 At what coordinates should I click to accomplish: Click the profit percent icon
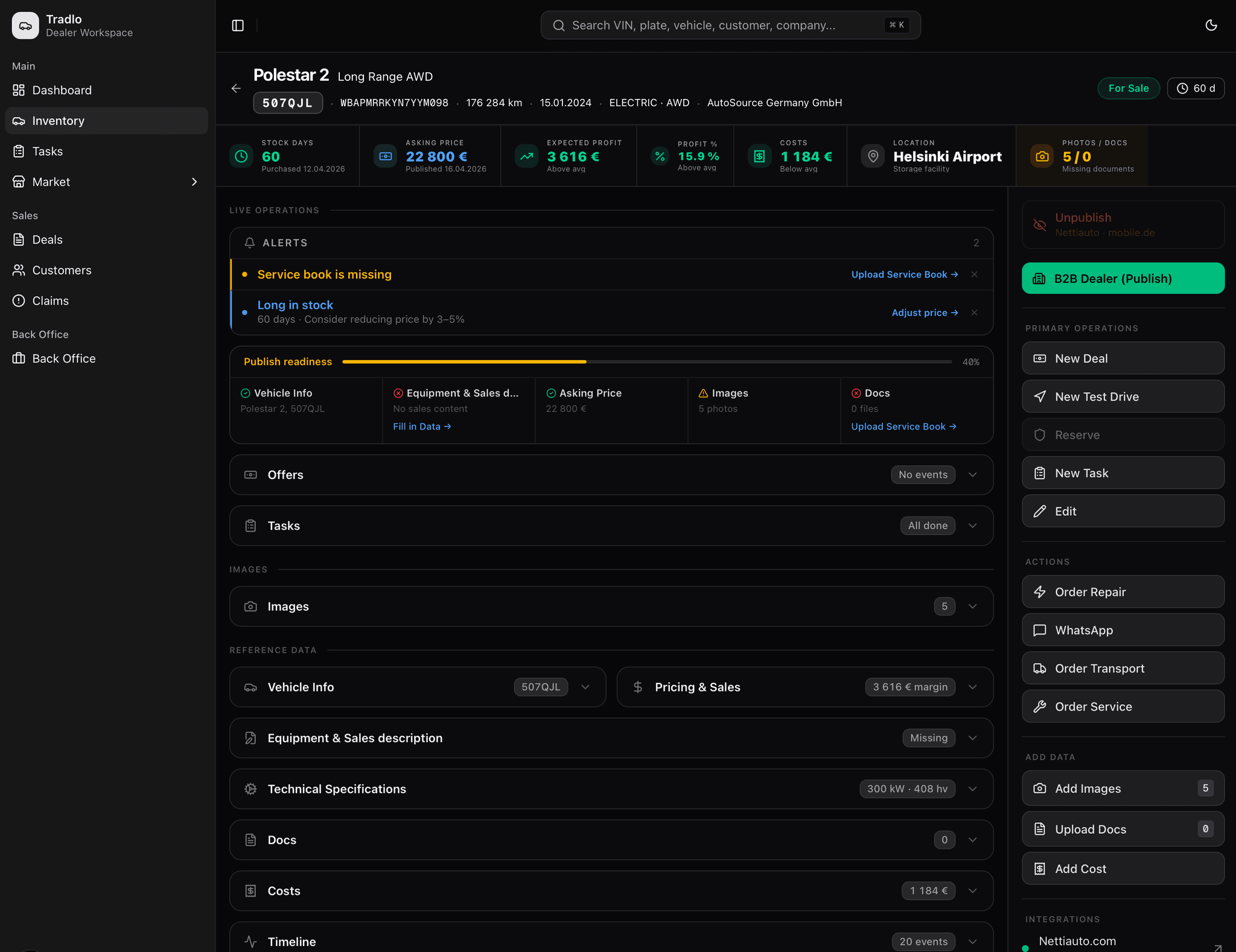click(660, 156)
